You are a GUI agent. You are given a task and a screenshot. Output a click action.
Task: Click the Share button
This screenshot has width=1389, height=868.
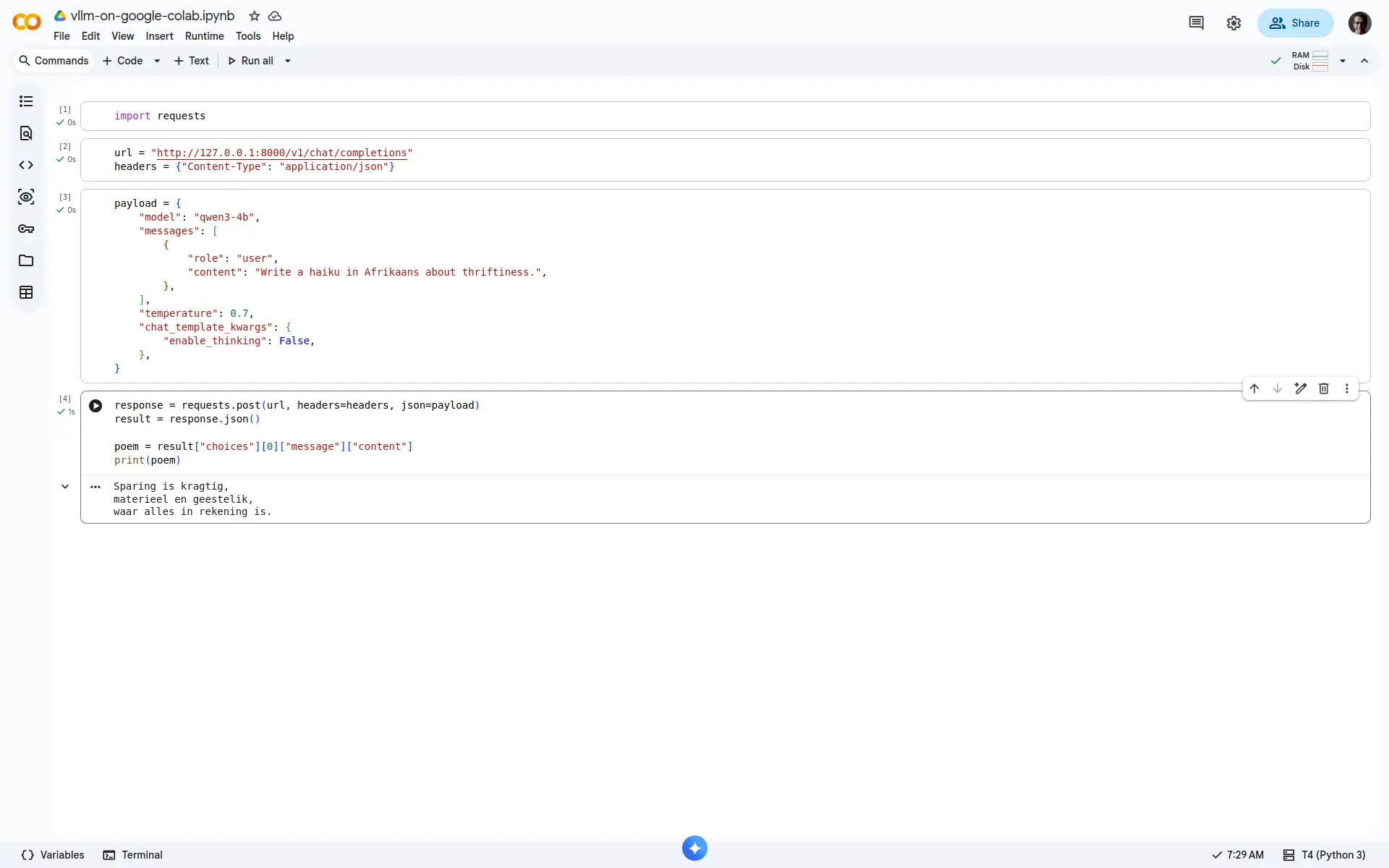tap(1295, 23)
